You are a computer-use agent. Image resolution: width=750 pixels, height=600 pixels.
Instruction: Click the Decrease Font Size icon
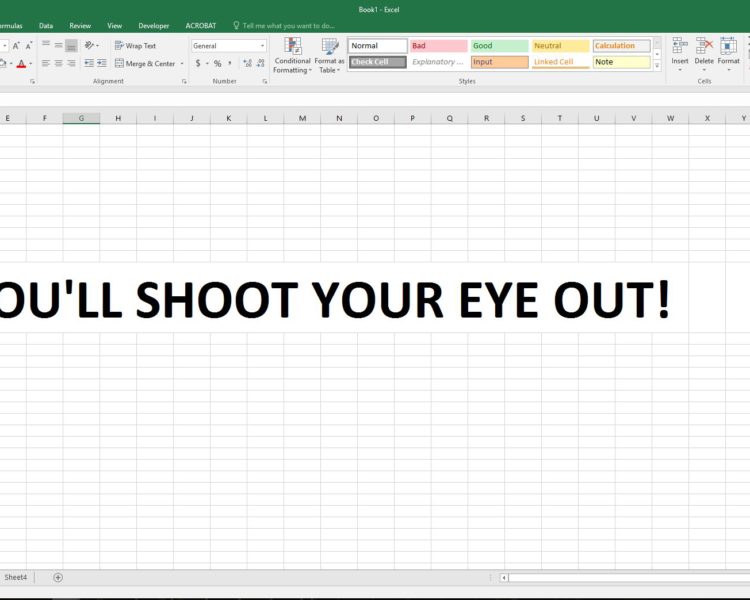pyautogui.click(x=29, y=46)
